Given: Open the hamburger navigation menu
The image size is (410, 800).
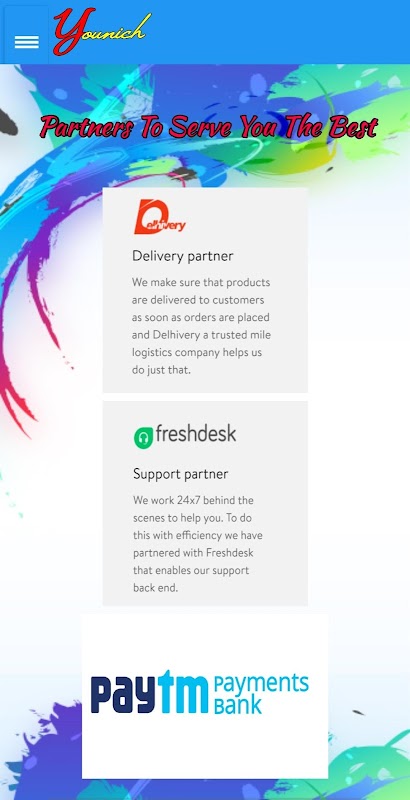Looking at the screenshot, I should [27, 42].
